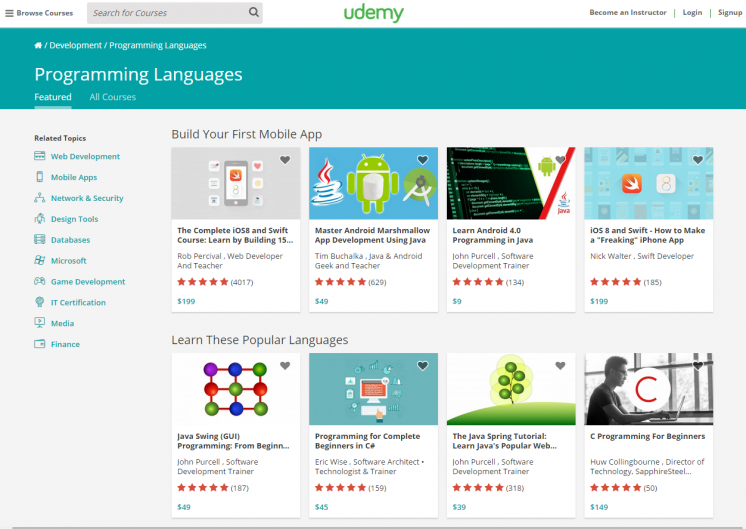This screenshot has width=746, height=529.
Task: Click the $149 price on C Programming
Action: [x=599, y=507]
